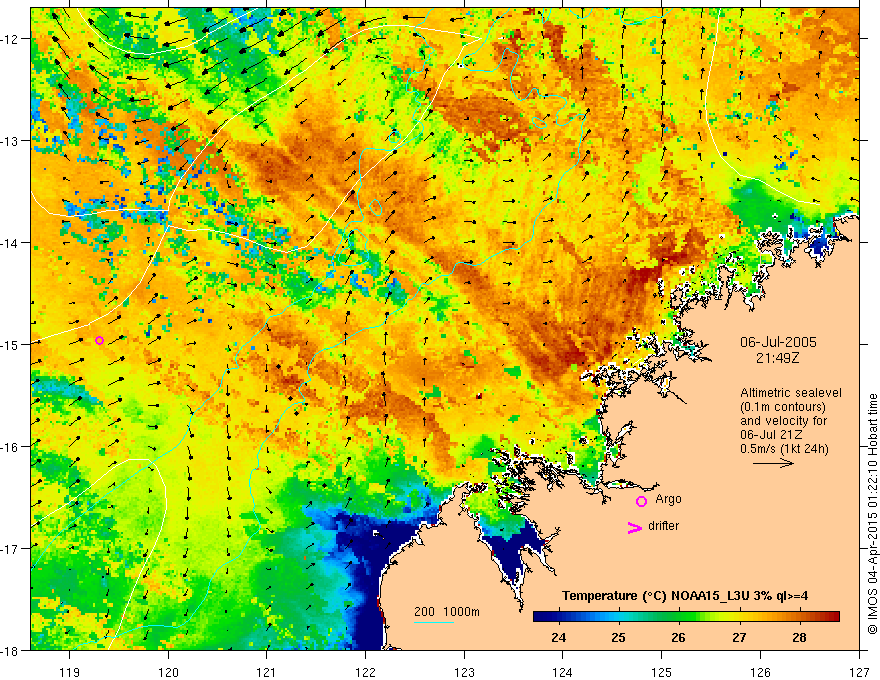Click the latitude axis label -17
Viewport: 880px width, 680px height.
tap(10, 548)
